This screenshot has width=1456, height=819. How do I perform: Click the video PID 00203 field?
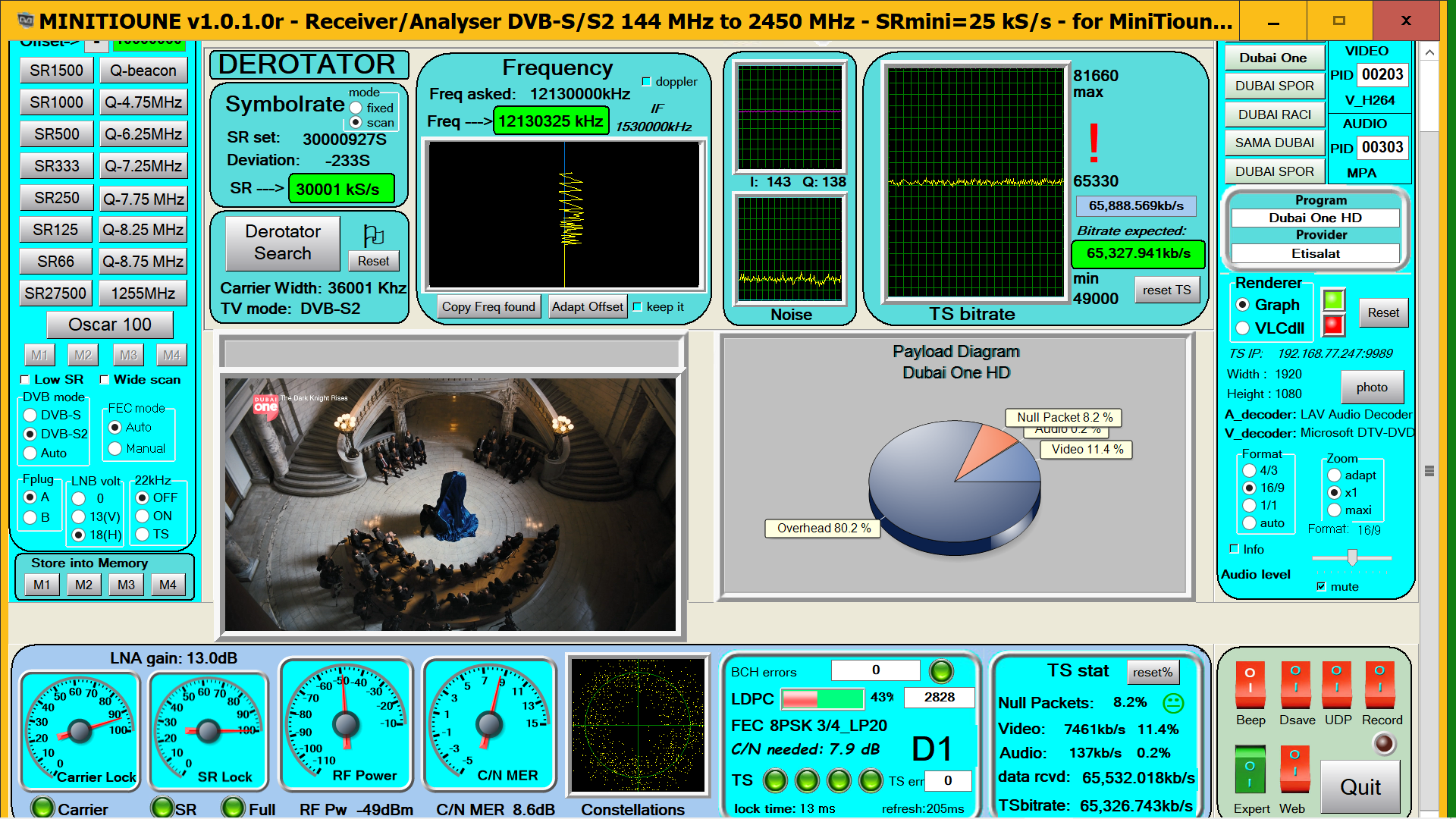[x=1382, y=74]
